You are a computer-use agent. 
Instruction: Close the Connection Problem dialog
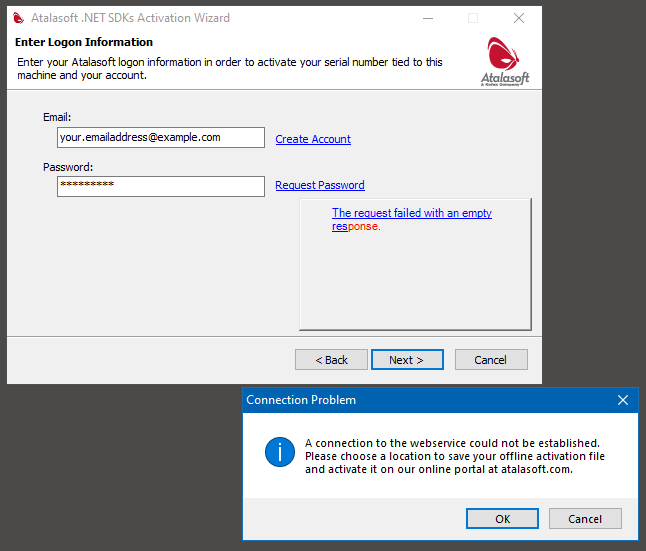(623, 400)
